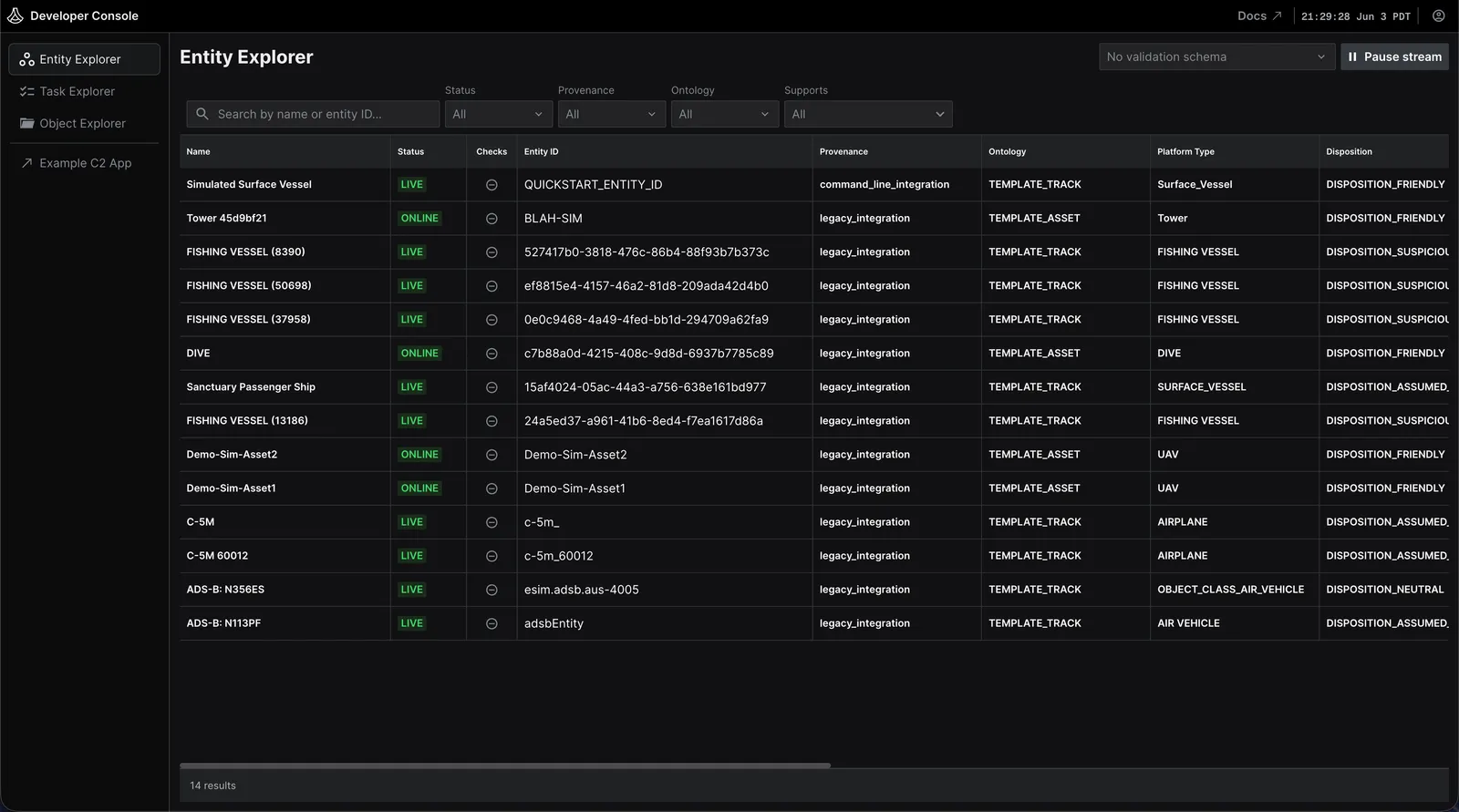The width and height of the screenshot is (1459, 812).
Task: Open checks icon for FISHING VESSEL (8390)
Action: (492, 252)
